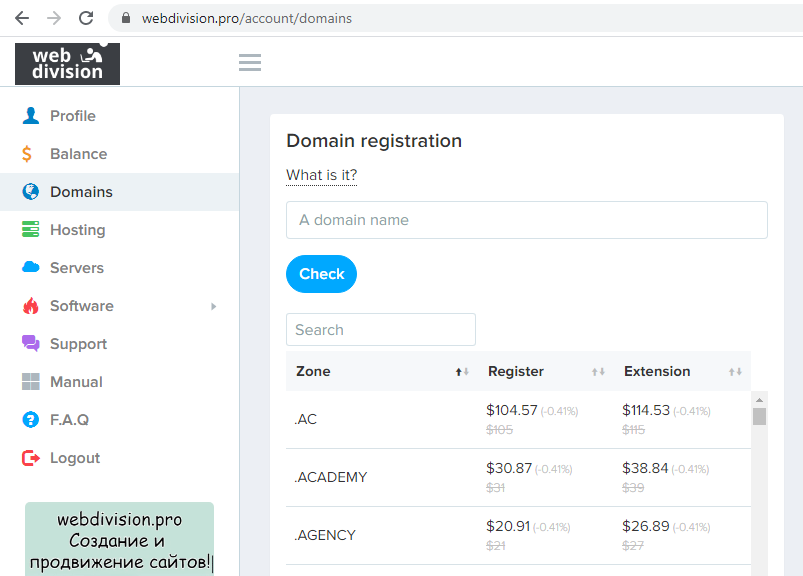This screenshot has height=576, width=803.
Task: Click the Servers cloud icon
Action: click(31, 268)
